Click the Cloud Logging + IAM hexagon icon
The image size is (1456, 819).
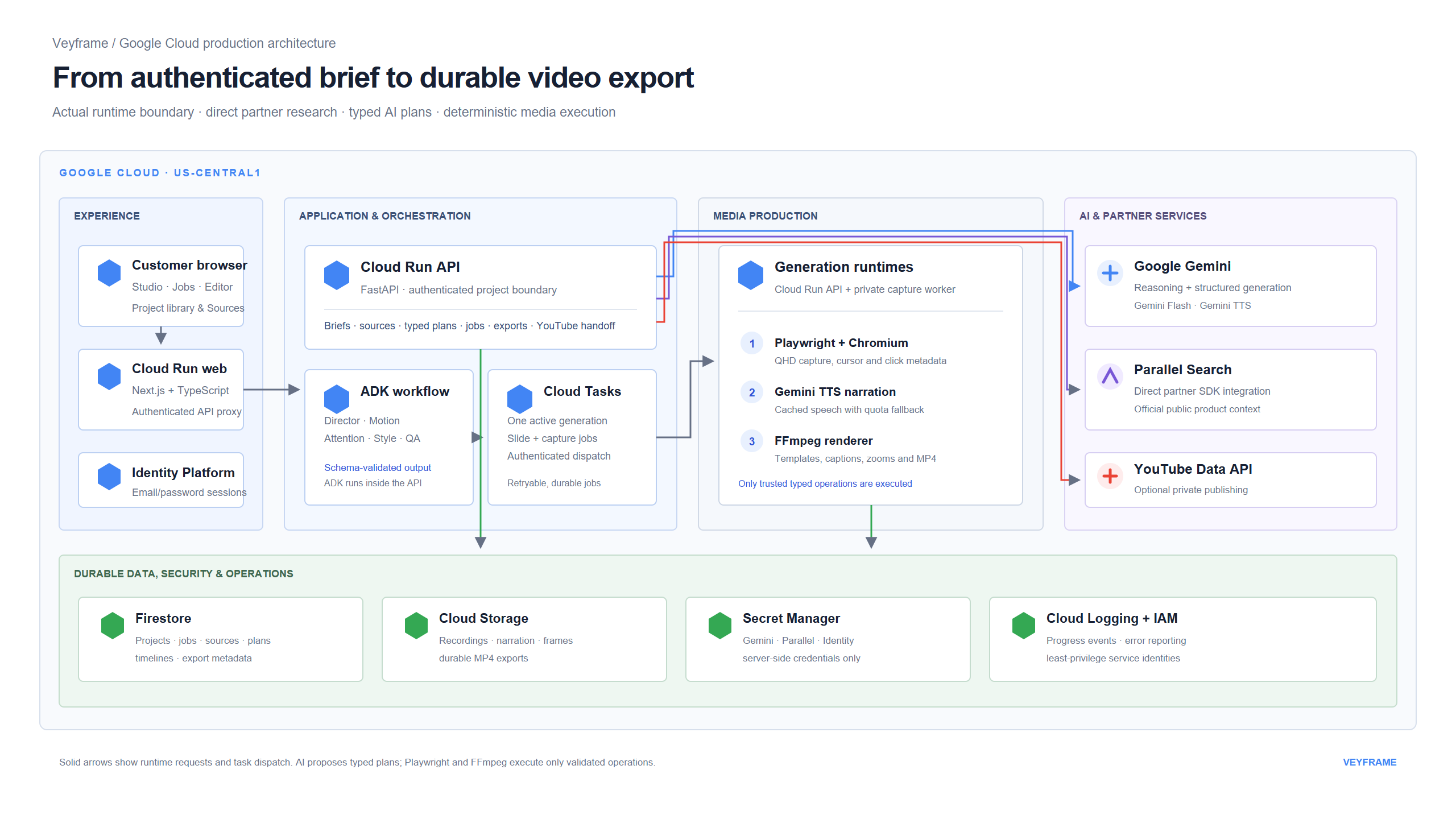[1024, 626]
